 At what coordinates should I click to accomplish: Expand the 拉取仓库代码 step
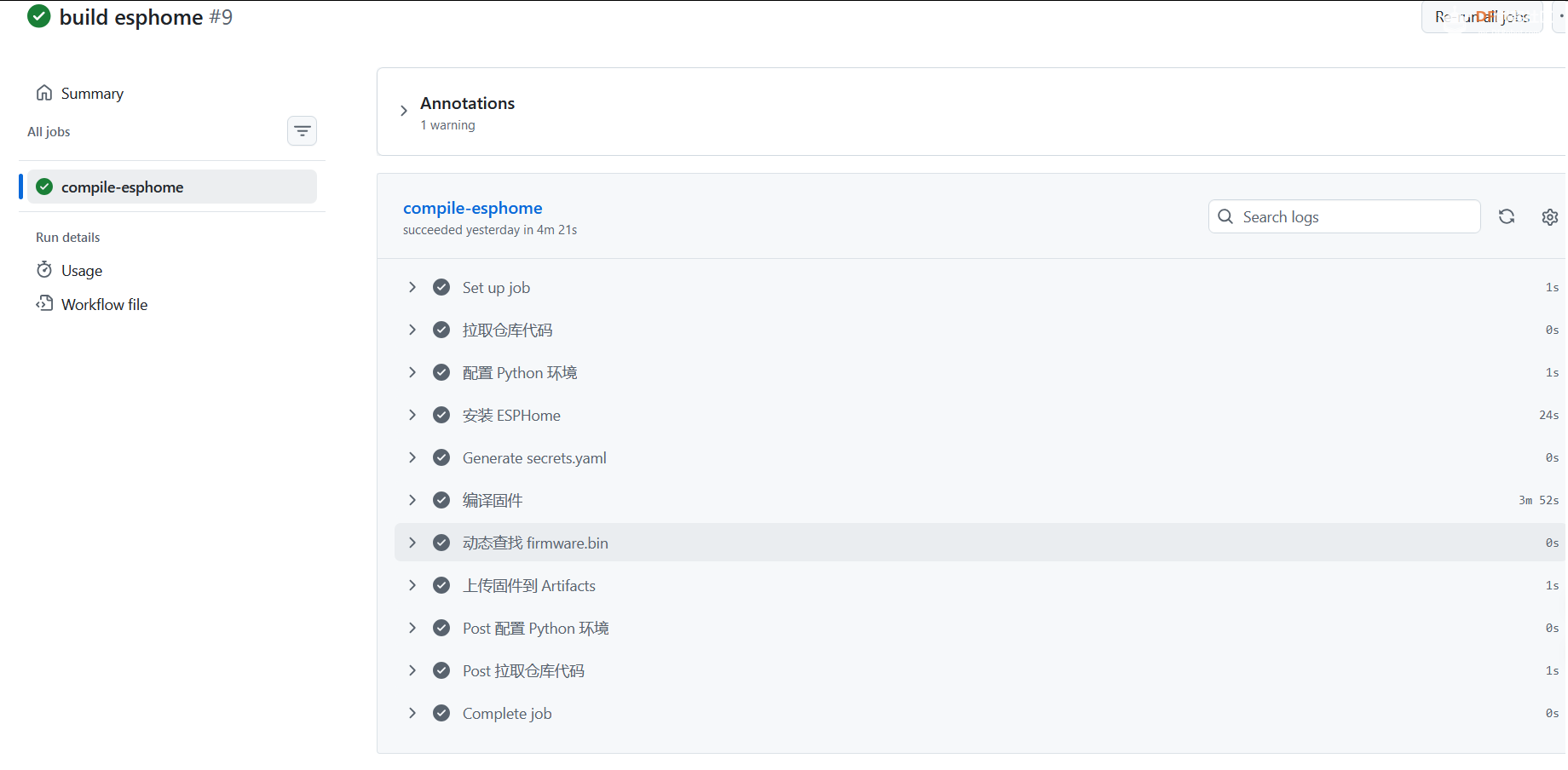tap(412, 330)
